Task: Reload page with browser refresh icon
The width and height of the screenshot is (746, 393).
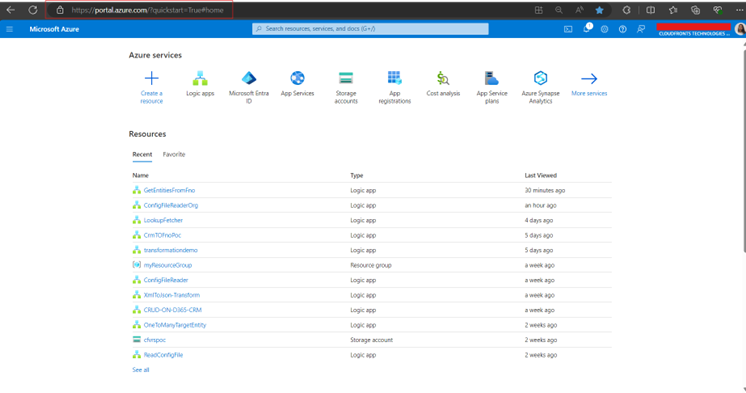Action: pos(32,10)
